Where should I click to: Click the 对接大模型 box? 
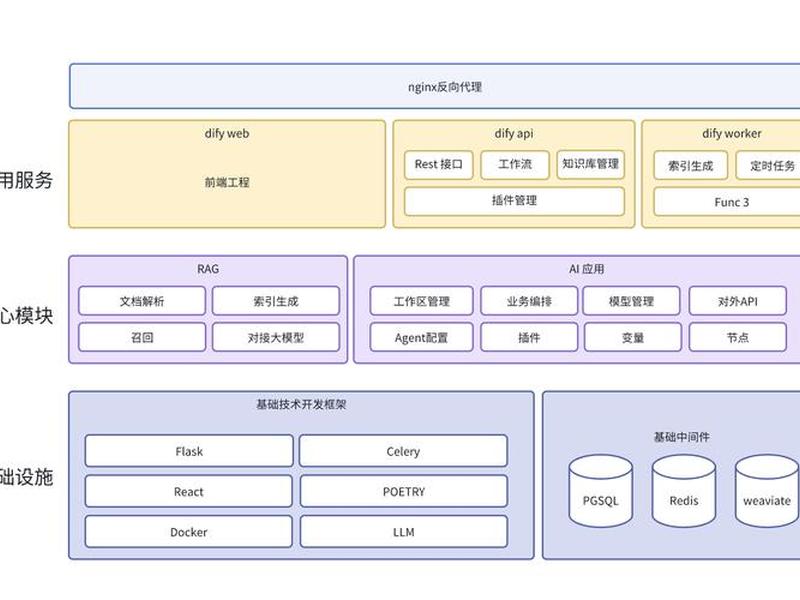click(x=276, y=337)
